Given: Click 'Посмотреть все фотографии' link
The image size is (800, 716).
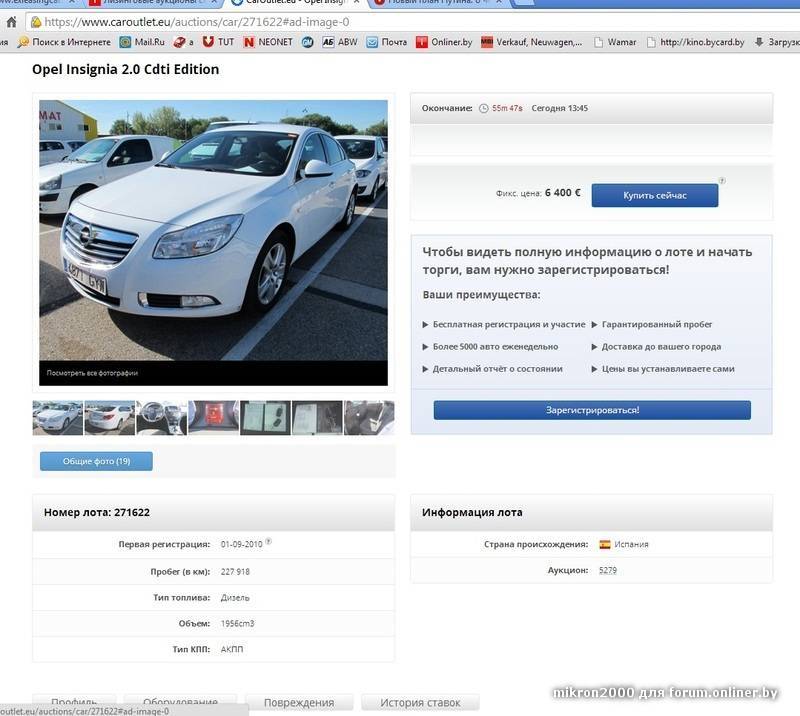Looking at the screenshot, I should (92, 373).
